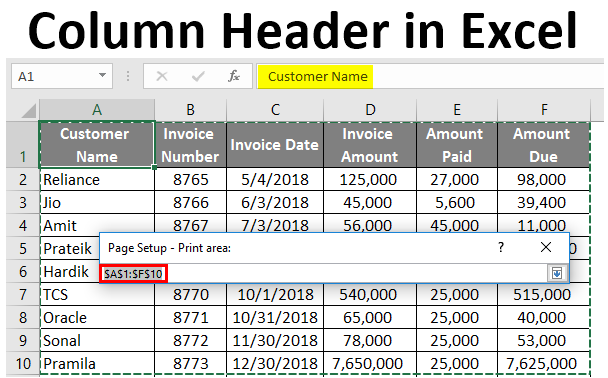
Task: Click the formula bar containing Customer Name
Action: tap(430, 76)
